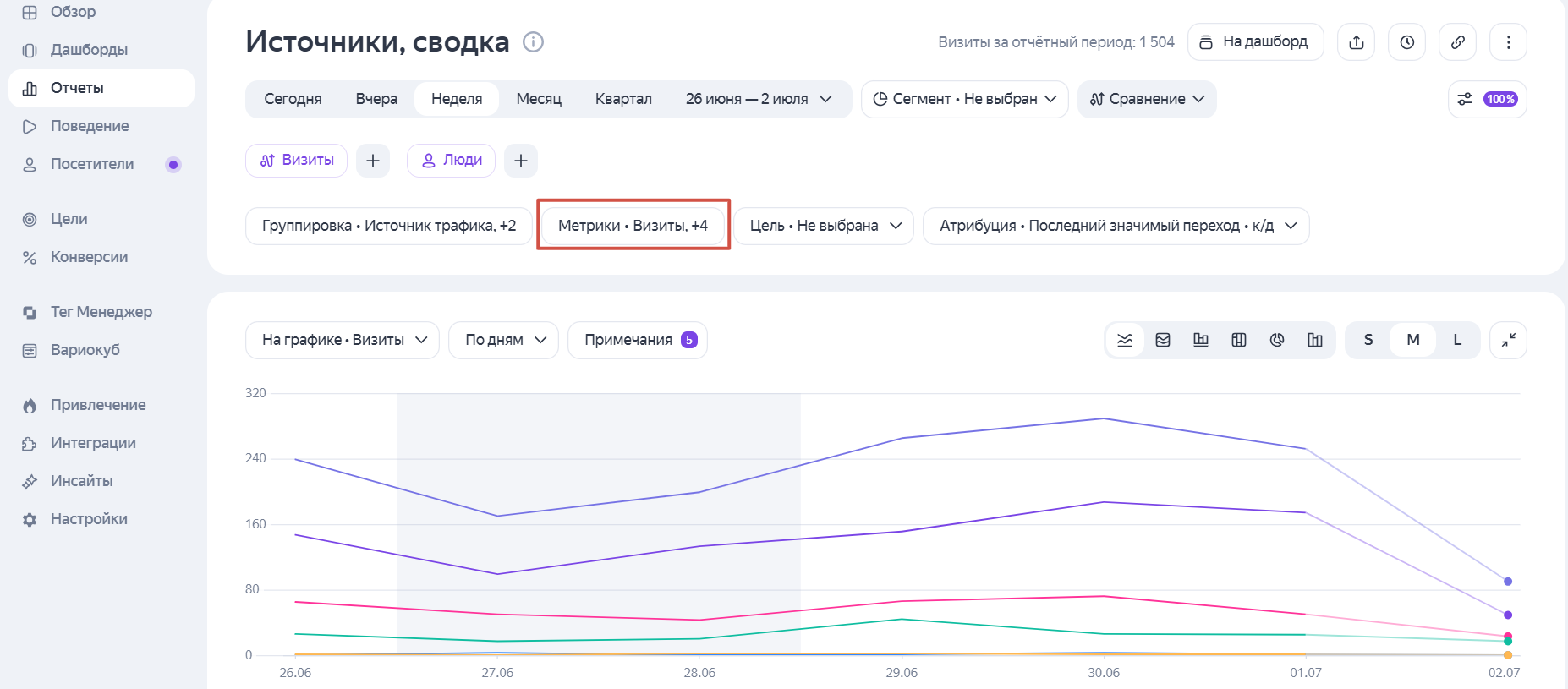The image size is (1568, 689).
Task: Open the 100% data accuracy control
Action: point(1487,99)
